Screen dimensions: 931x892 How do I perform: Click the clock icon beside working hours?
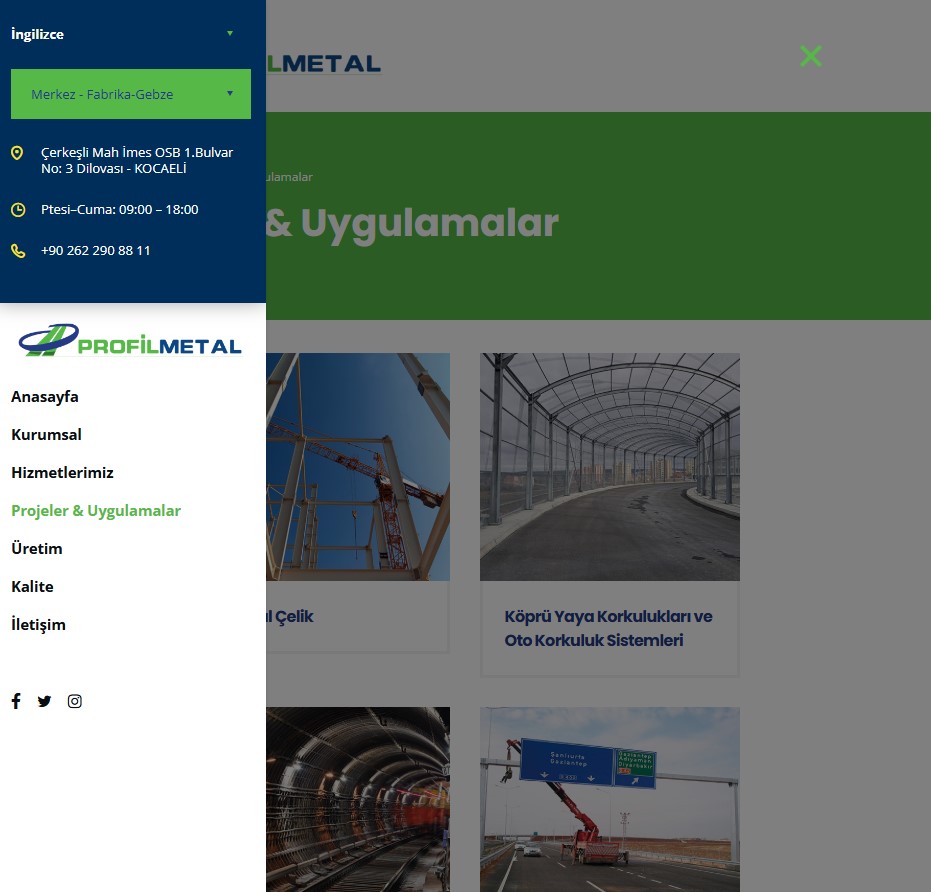18,210
